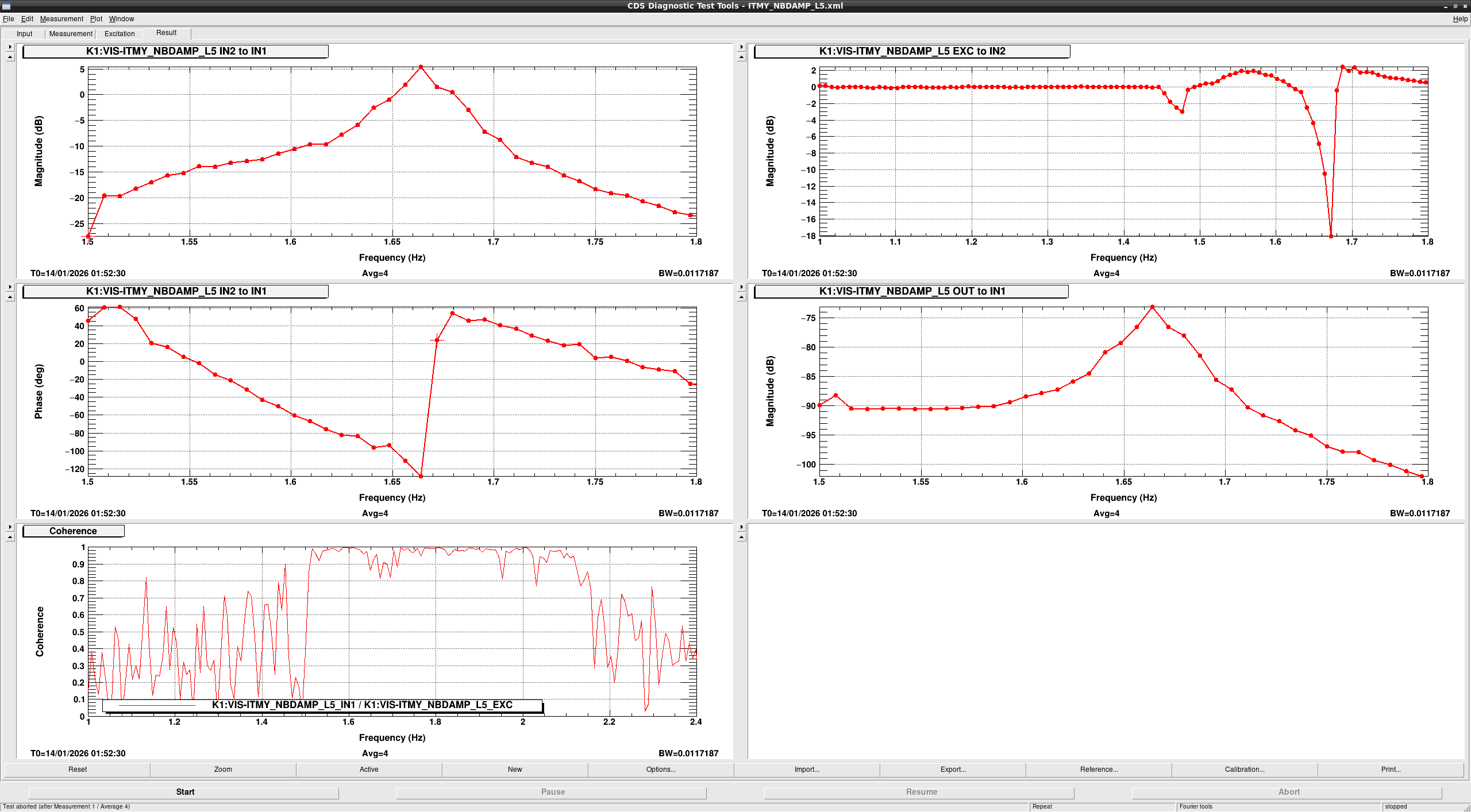Click the Export... button
This screenshot has width=1471, height=812.
953,770
